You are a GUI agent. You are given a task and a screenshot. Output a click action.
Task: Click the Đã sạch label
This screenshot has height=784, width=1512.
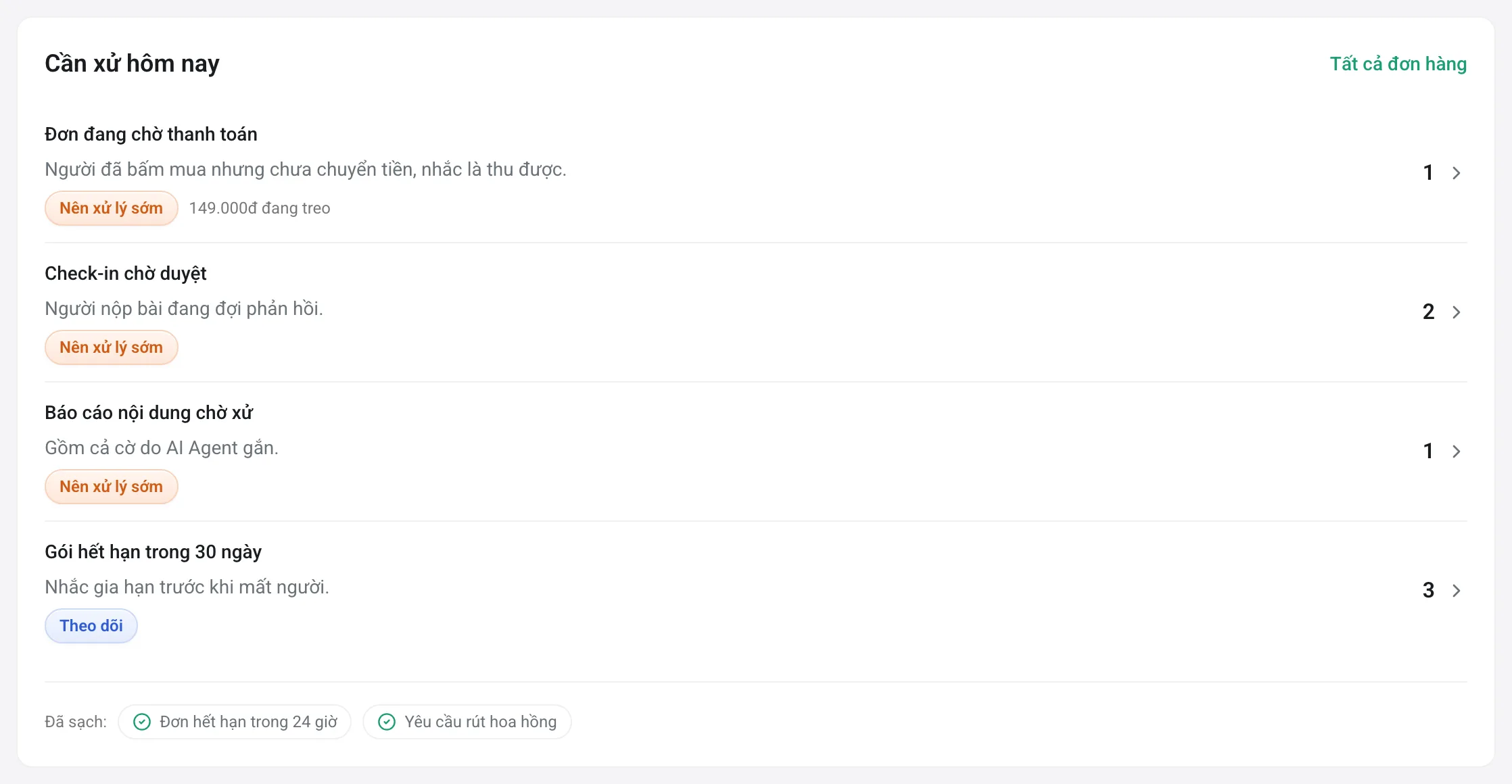pyautogui.click(x=76, y=722)
